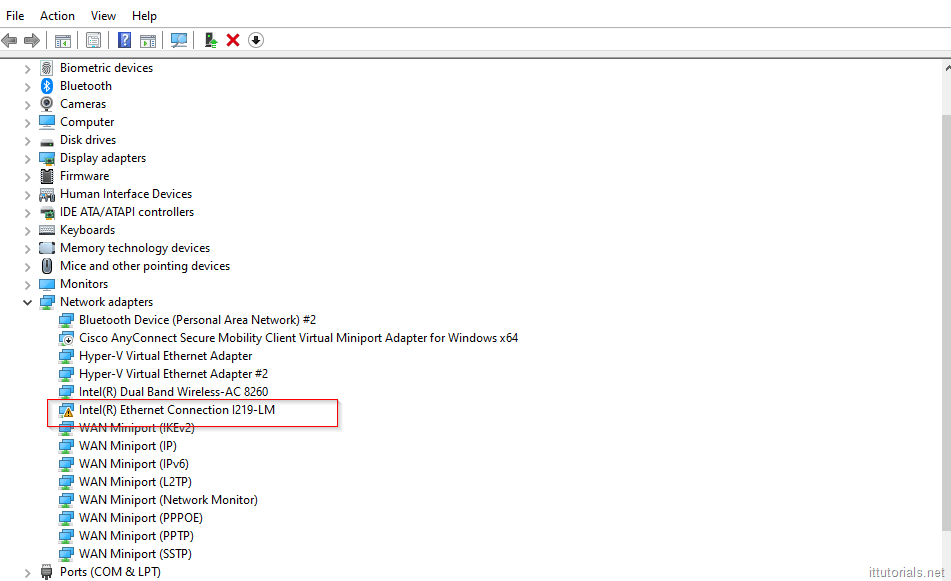The width and height of the screenshot is (951, 581).
Task: Click the Ports (COM & LPT) icon
Action: 47,572
